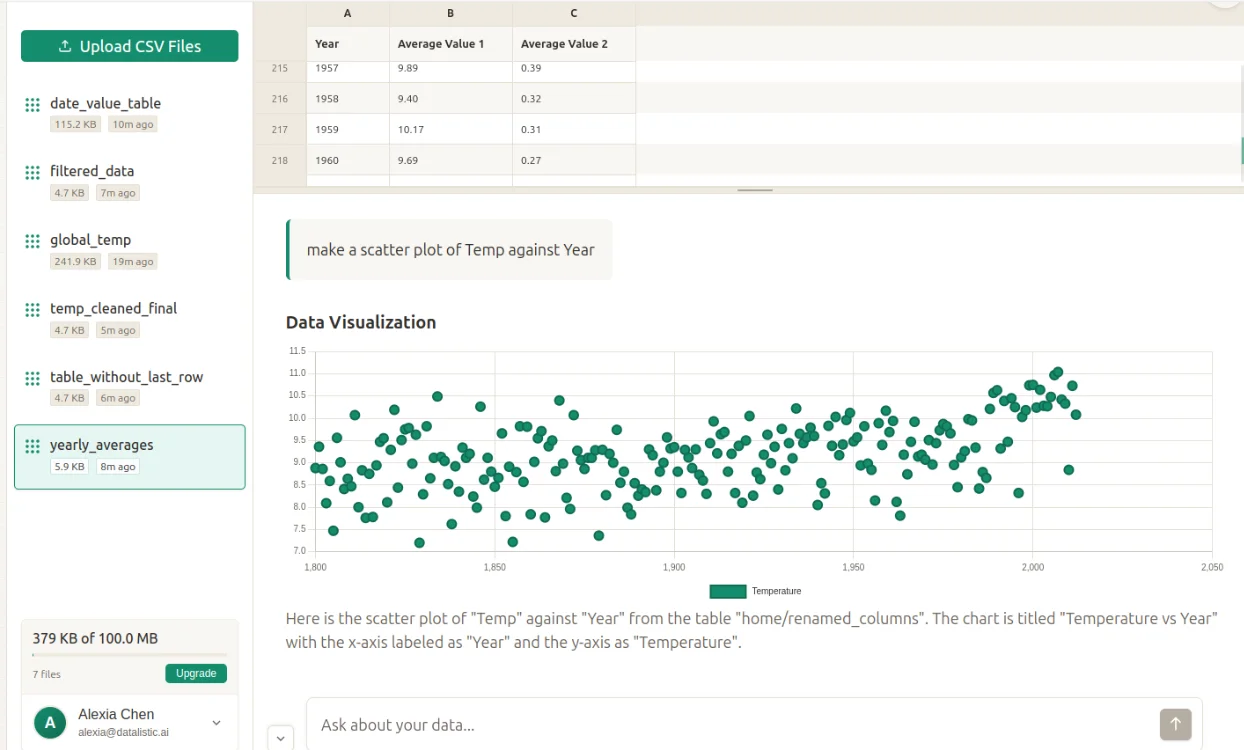This screenshot has height=750, width=1244.
Task: Click grid icon beside temp_cleaned_final
Action: pos(33,309)
